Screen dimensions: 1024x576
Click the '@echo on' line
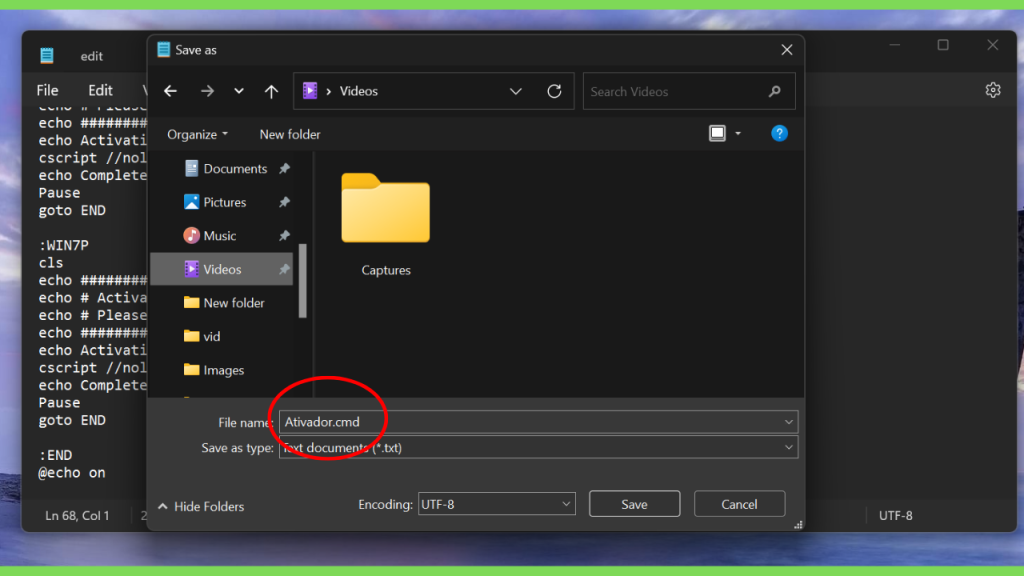(x=72, y=473)
